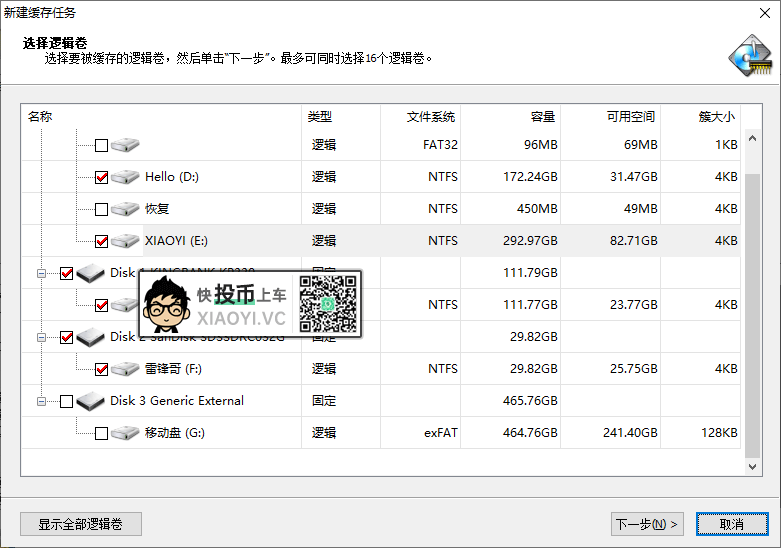Click the drive icon next to Hello (D:)
The width and height of the screenshot is (781, 548).
coord(125,177)
